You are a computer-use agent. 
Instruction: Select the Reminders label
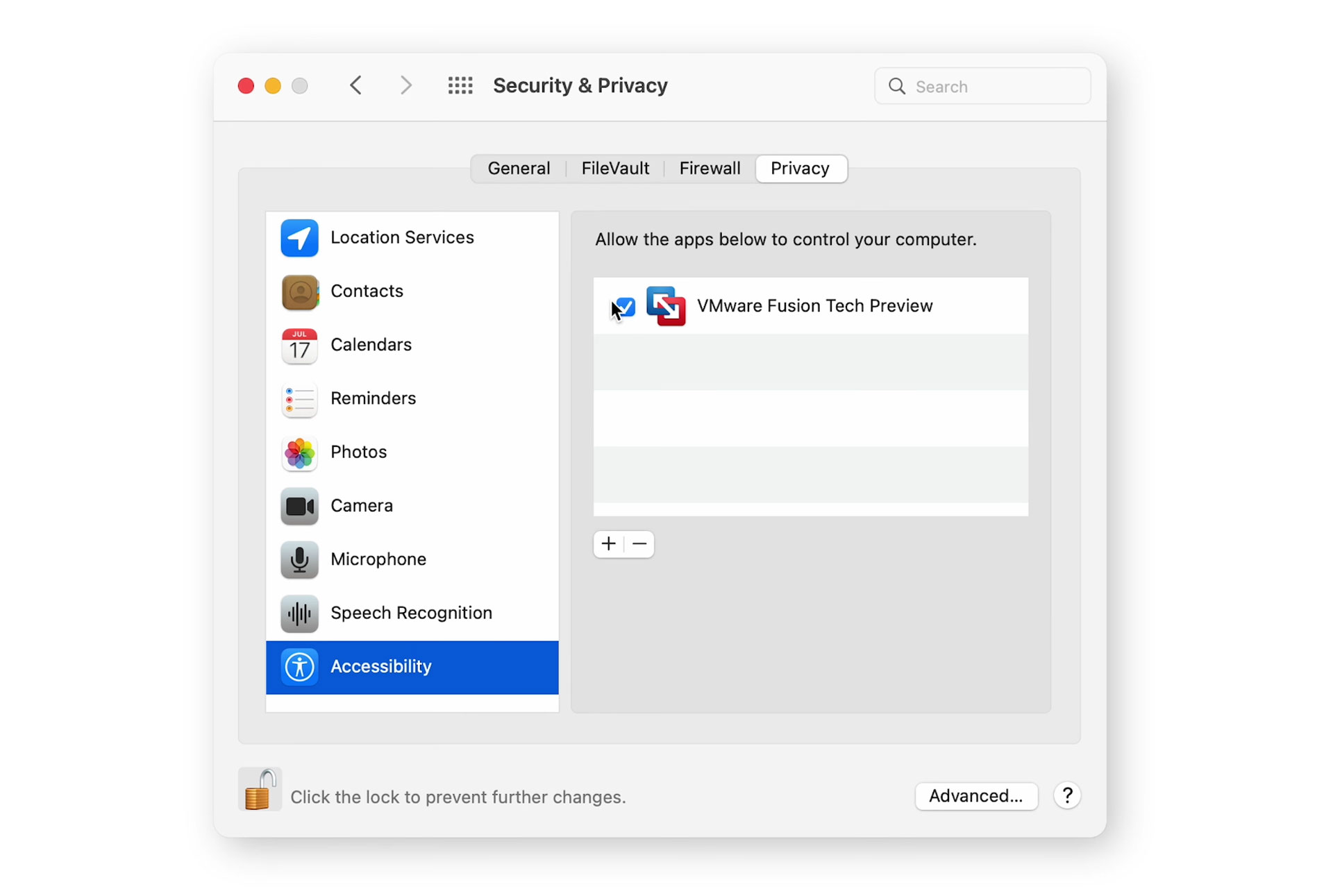click(373, 398)
